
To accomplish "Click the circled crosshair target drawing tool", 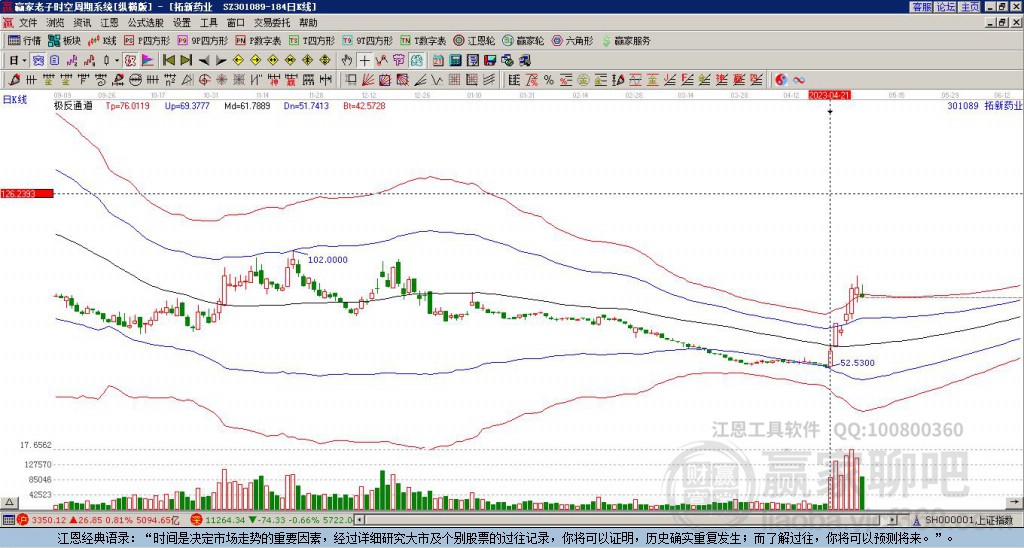I will (x=204, y=80).
